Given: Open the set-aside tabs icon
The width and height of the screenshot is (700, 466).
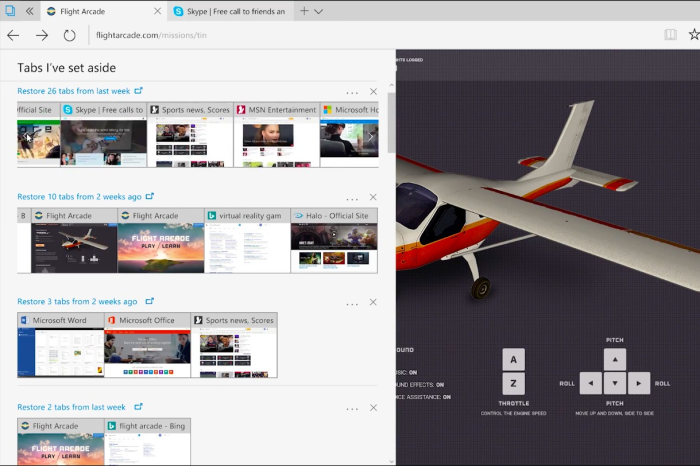Looking at the screenshot, I should click(9, 11).
